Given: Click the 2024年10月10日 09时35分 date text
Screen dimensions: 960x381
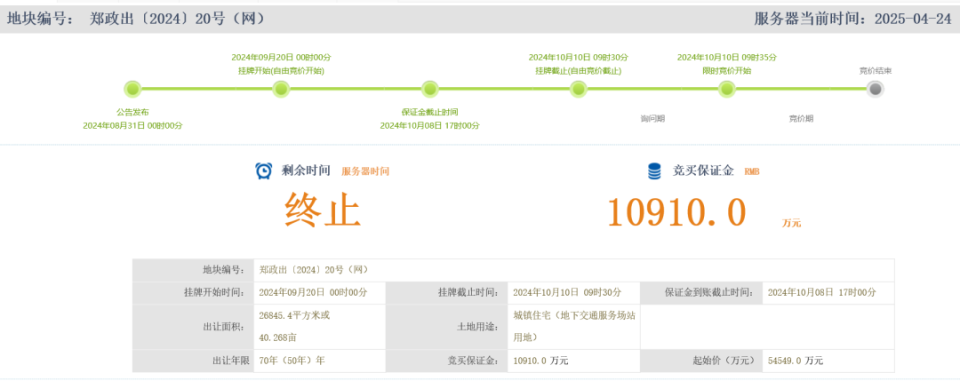Looking at the screenshot, I should (727, 57).
